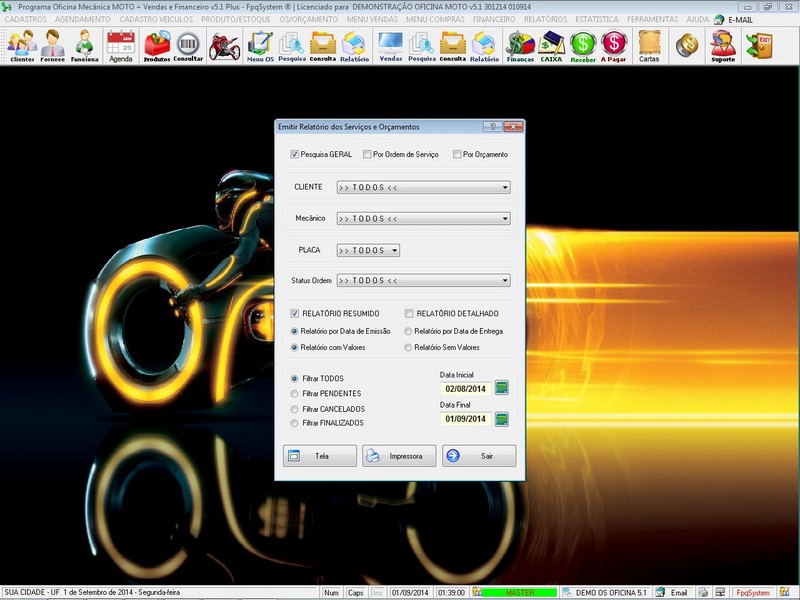Open the FINANCEIRO menu
The image size is (800, 600).
tap(493, 19)
